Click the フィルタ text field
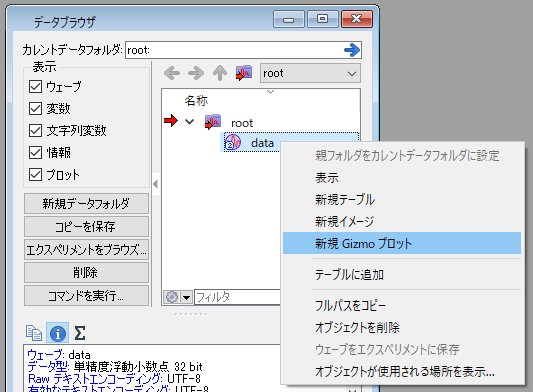Image resolution: width=533 pixels, height=392 pixels. coord(237,297)
